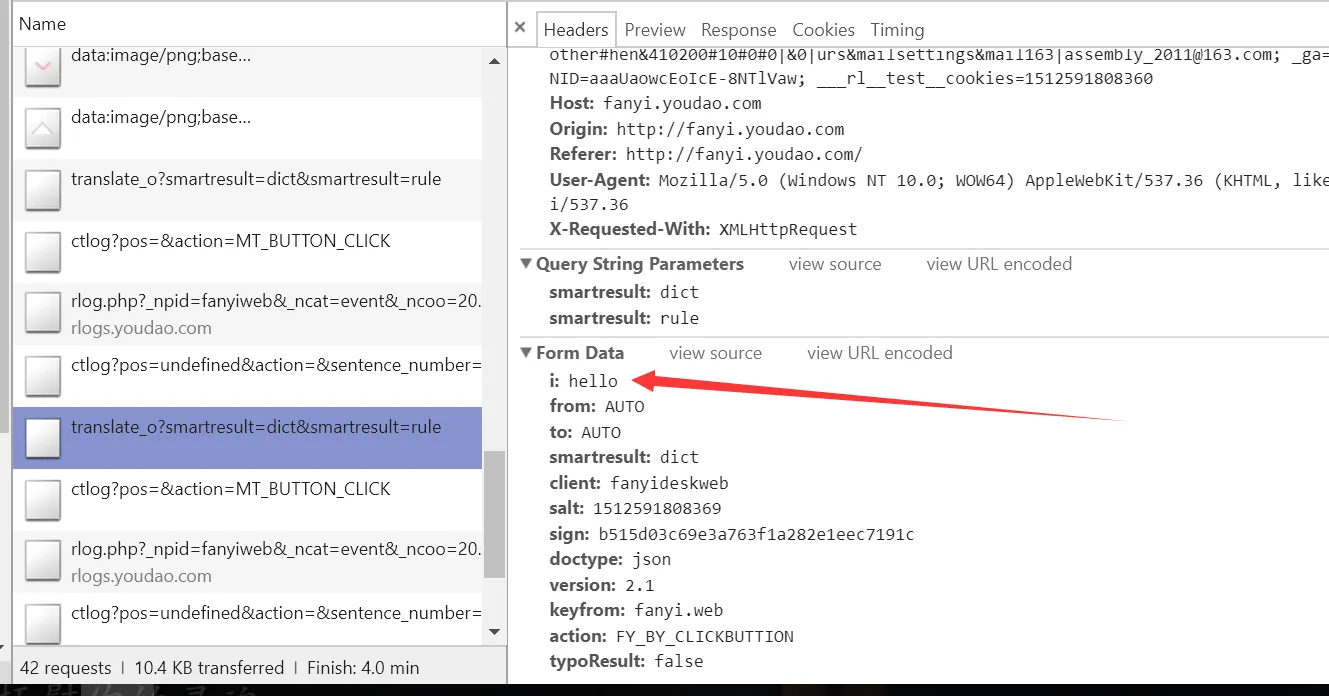Click icon of first ctlog MT_BUTTON_CLICK request
The width and height of the screenshot is (1329, 696).
pos(43,252)
